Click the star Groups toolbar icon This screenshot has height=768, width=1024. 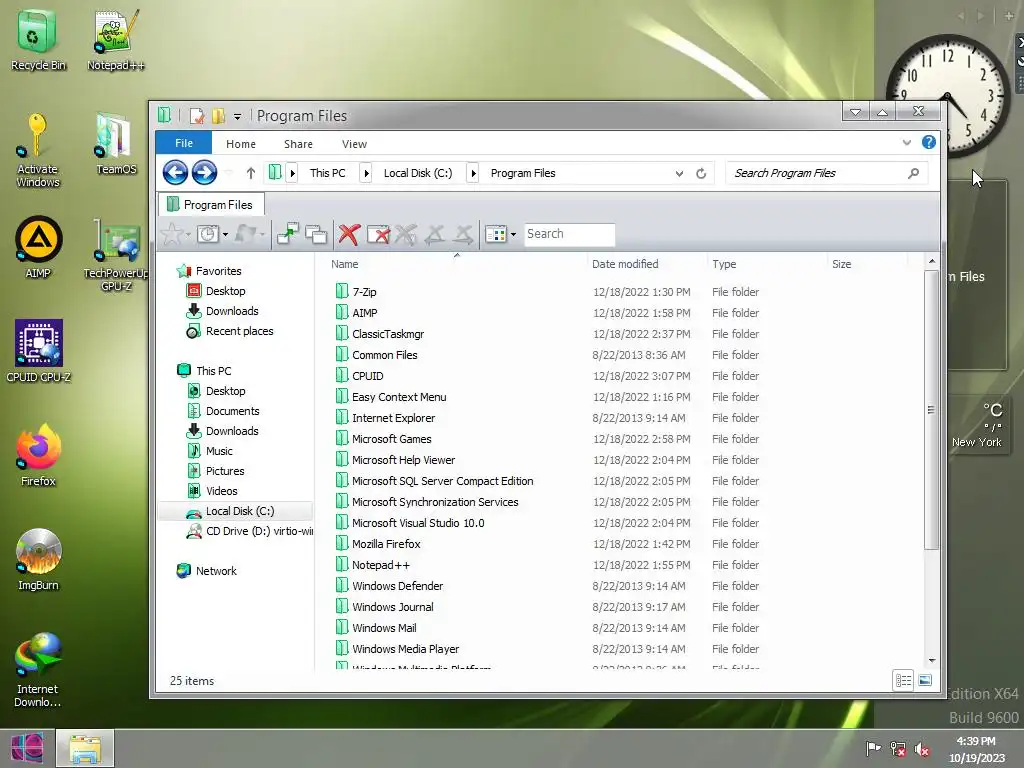coord(172,234)
